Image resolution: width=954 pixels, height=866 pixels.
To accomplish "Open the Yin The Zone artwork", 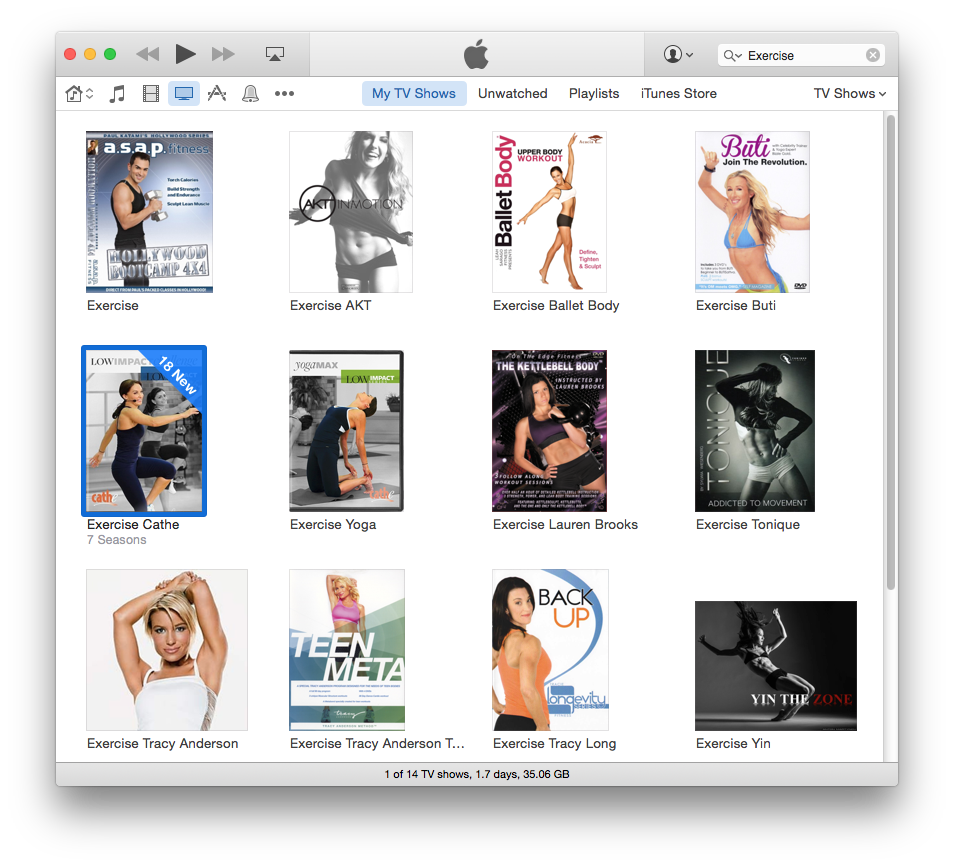I will pos(776,666).
